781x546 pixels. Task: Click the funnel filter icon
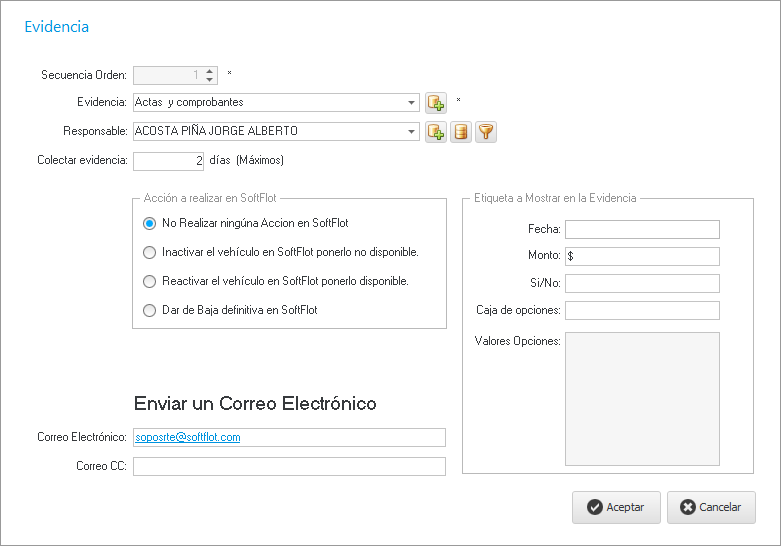pos(486,131)
